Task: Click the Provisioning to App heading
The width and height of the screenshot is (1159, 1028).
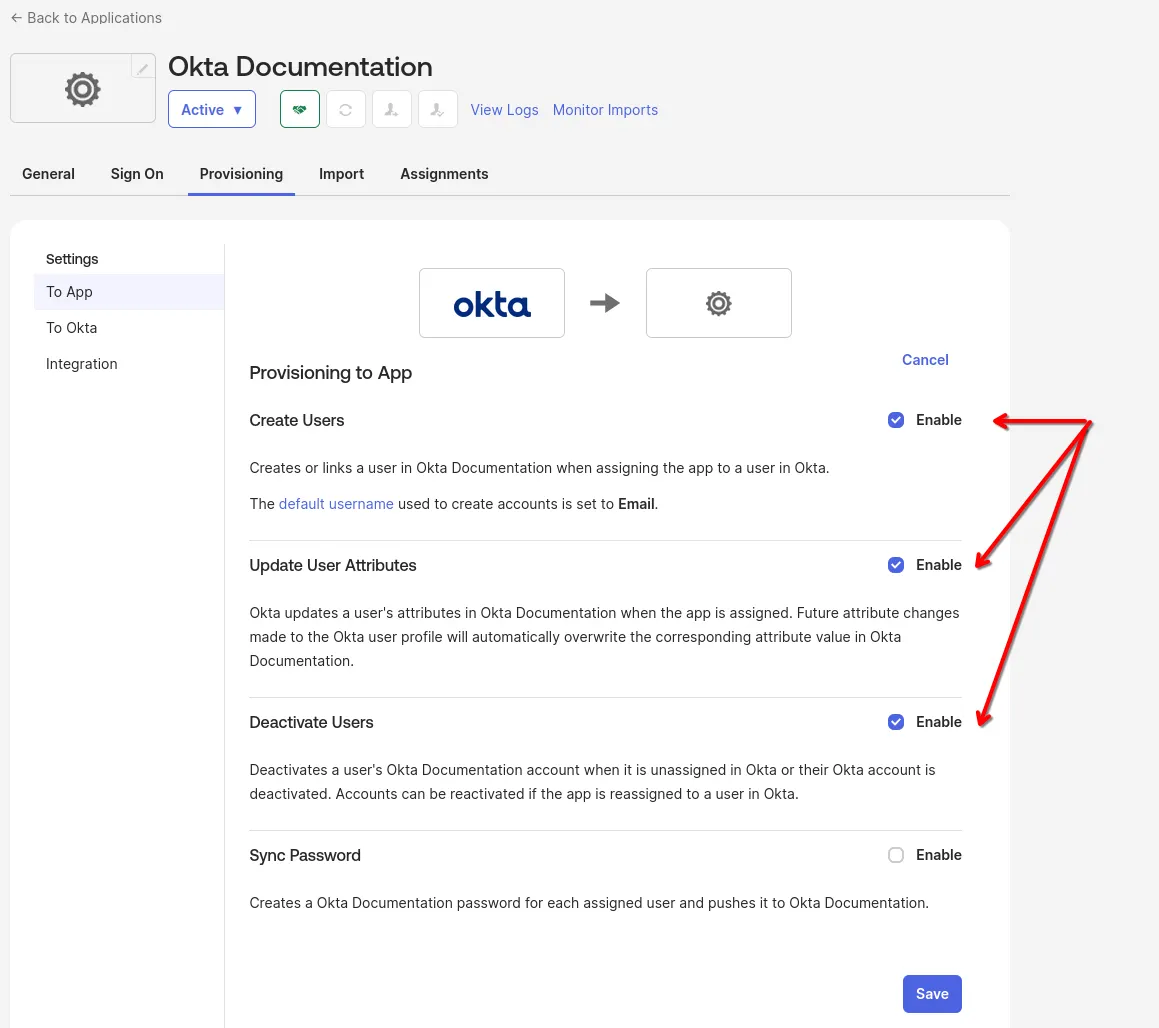Action: point(330,372)
